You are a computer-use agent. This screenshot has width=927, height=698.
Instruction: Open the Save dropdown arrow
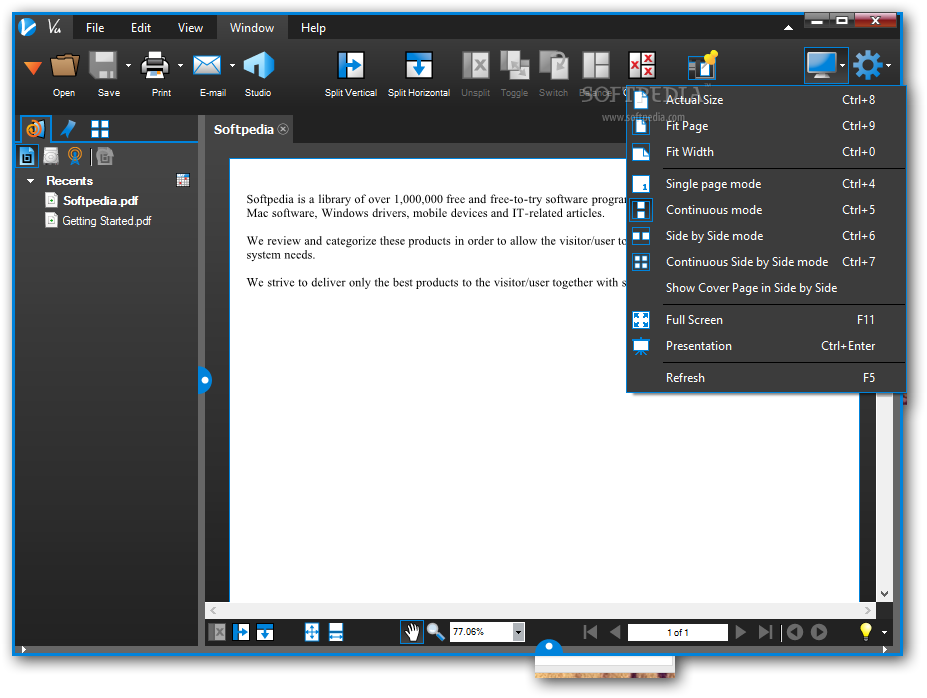click(x=128, y=66)
